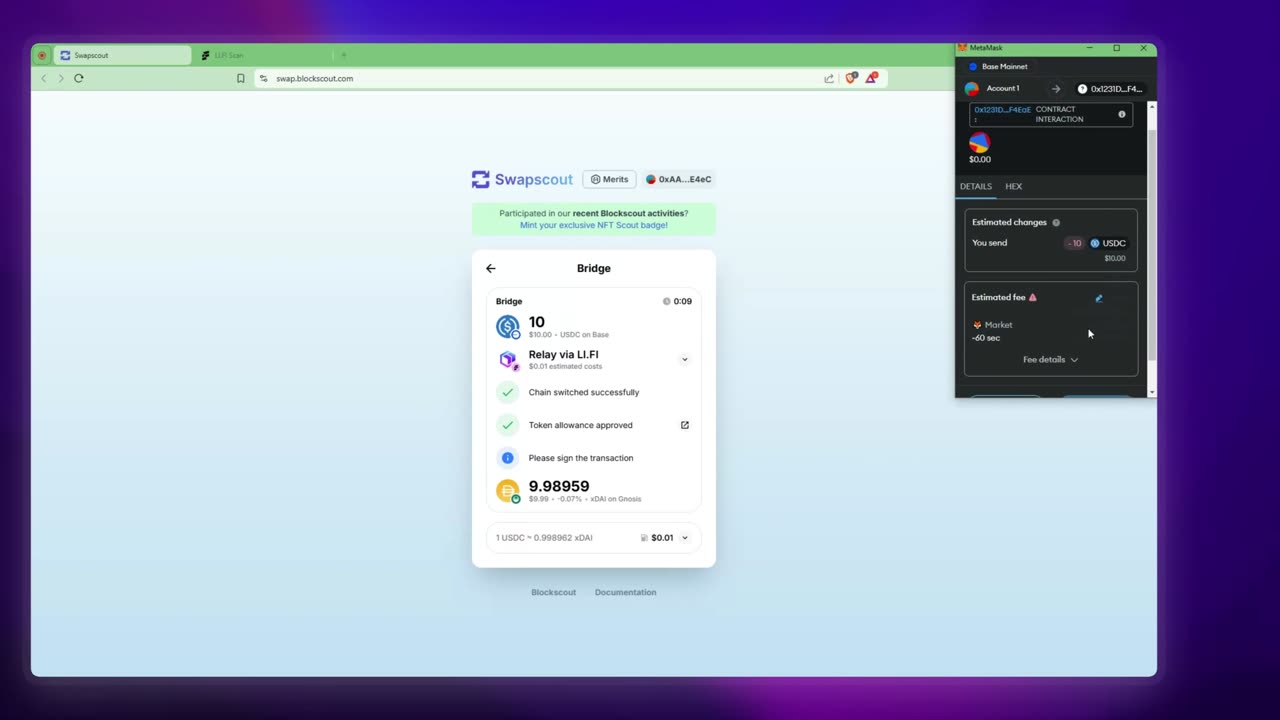The image size is (1280, 720).
Task: Expand Fee details in MetaMask
Action: [1050, 359]
